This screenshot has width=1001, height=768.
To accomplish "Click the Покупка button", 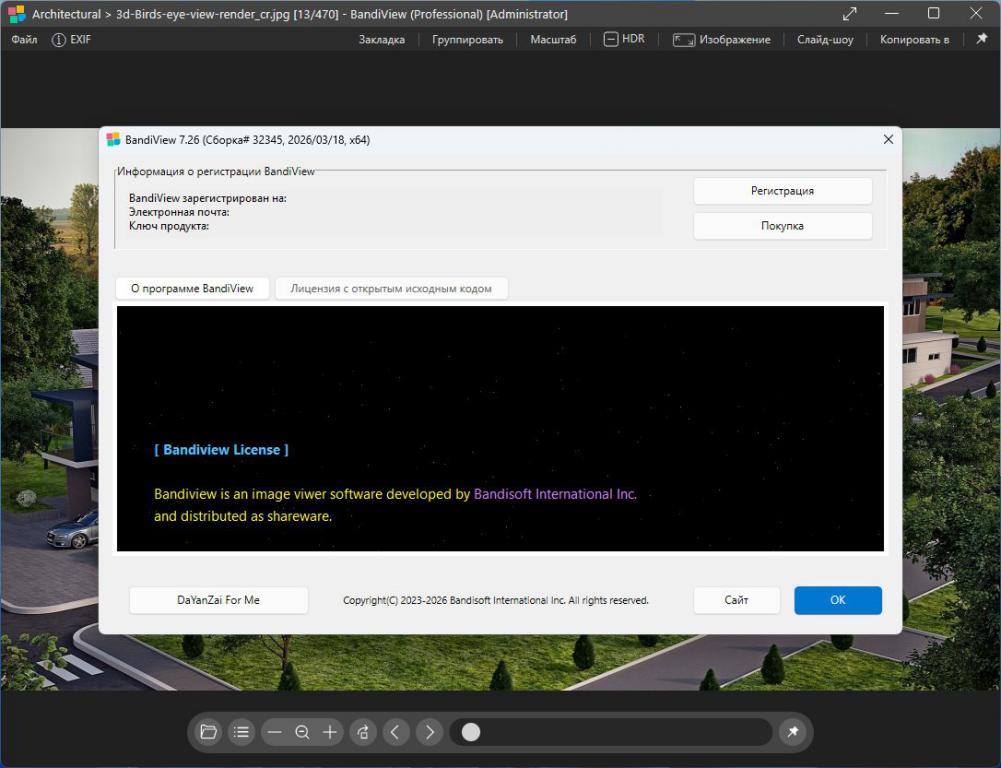I will 782,226.
